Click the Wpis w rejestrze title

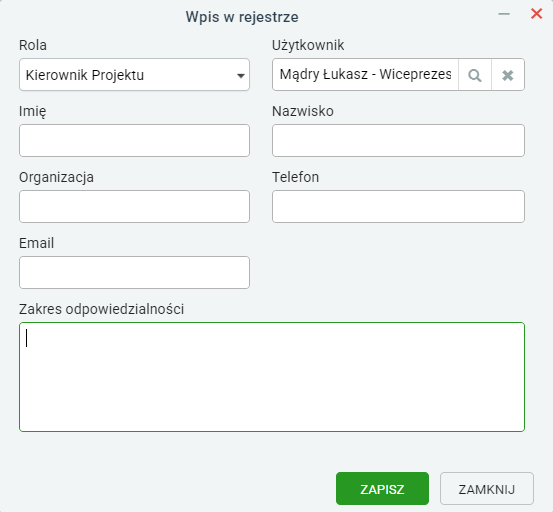point(242,17)
